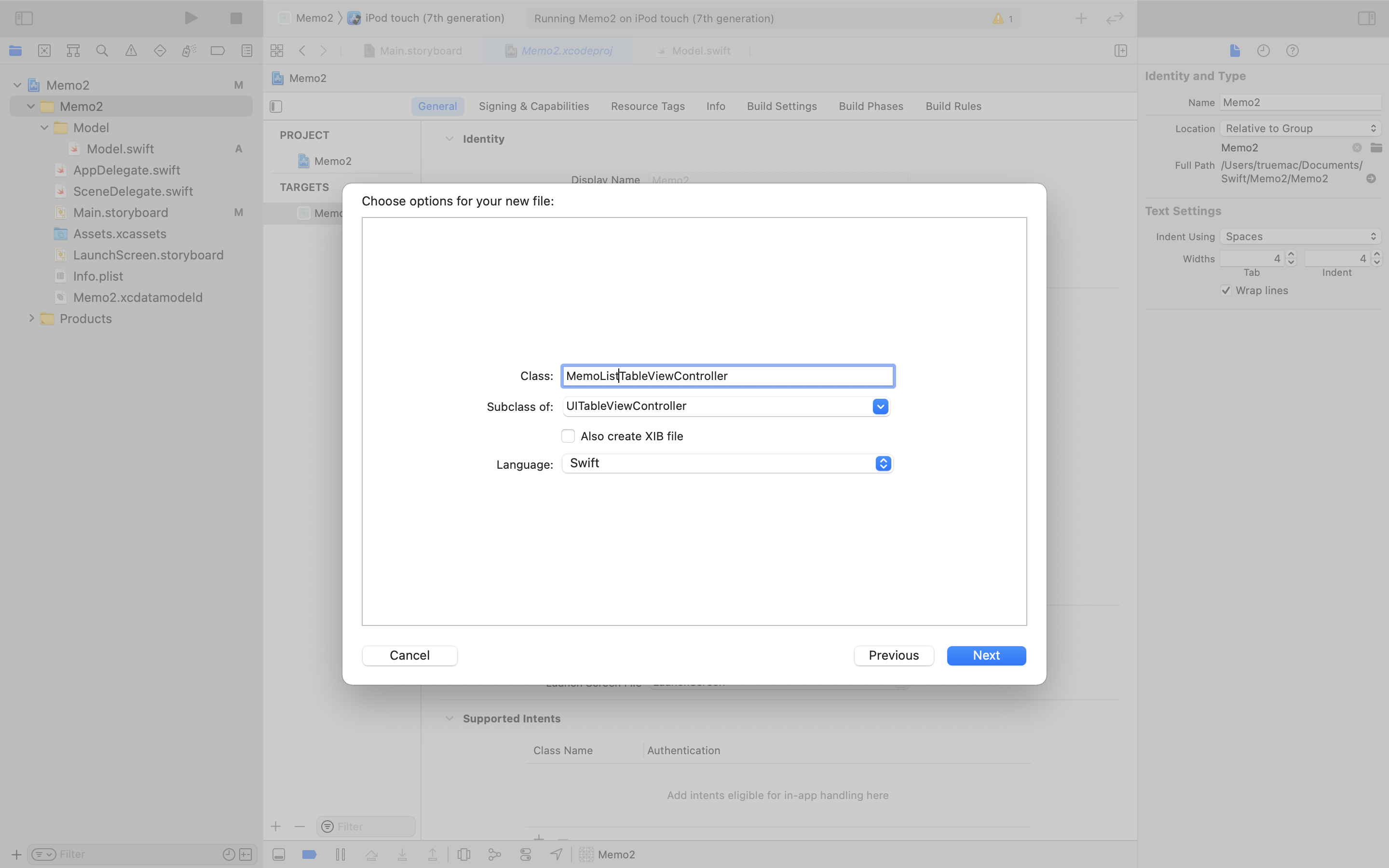Open the Signing & Capabilities tab

click(533, 106)
